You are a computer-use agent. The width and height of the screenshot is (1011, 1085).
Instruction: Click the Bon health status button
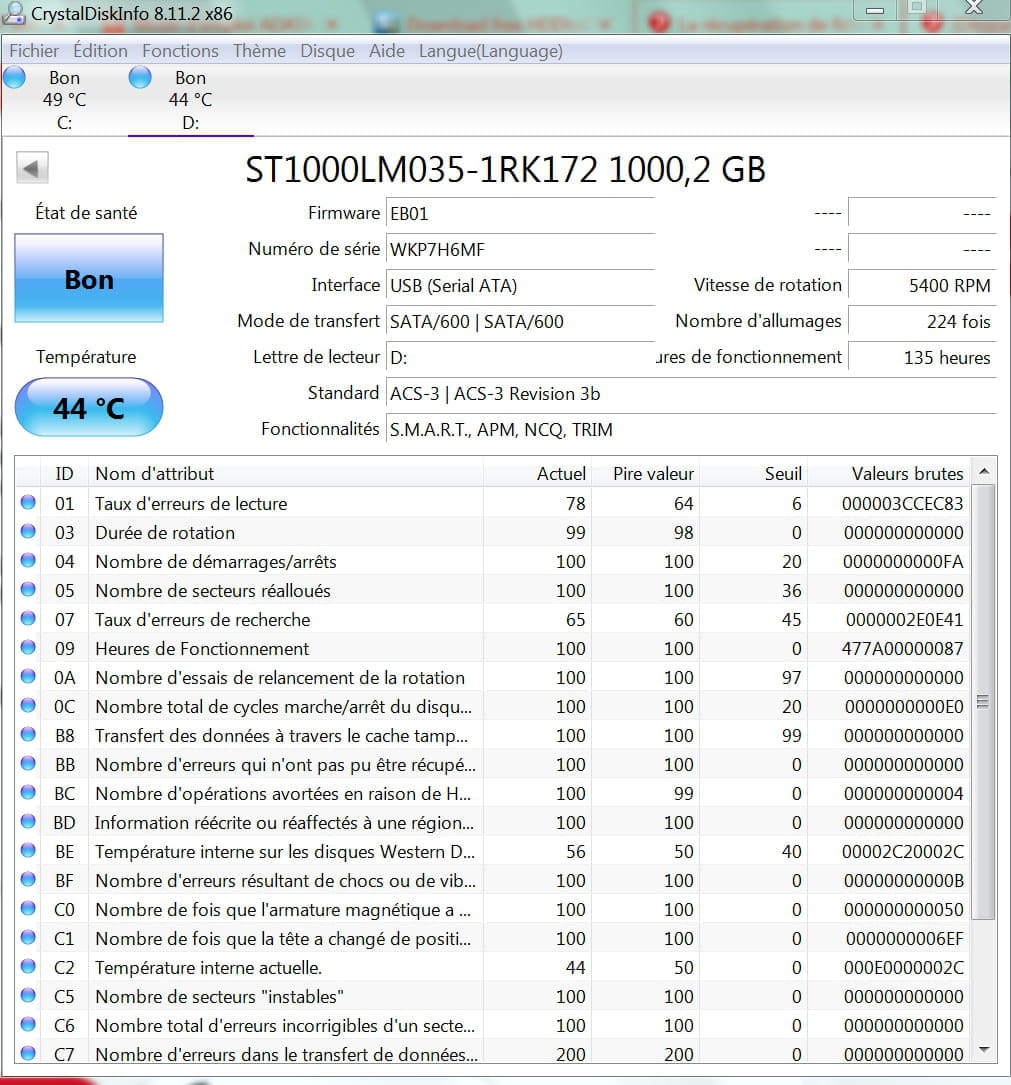[89, 278]
